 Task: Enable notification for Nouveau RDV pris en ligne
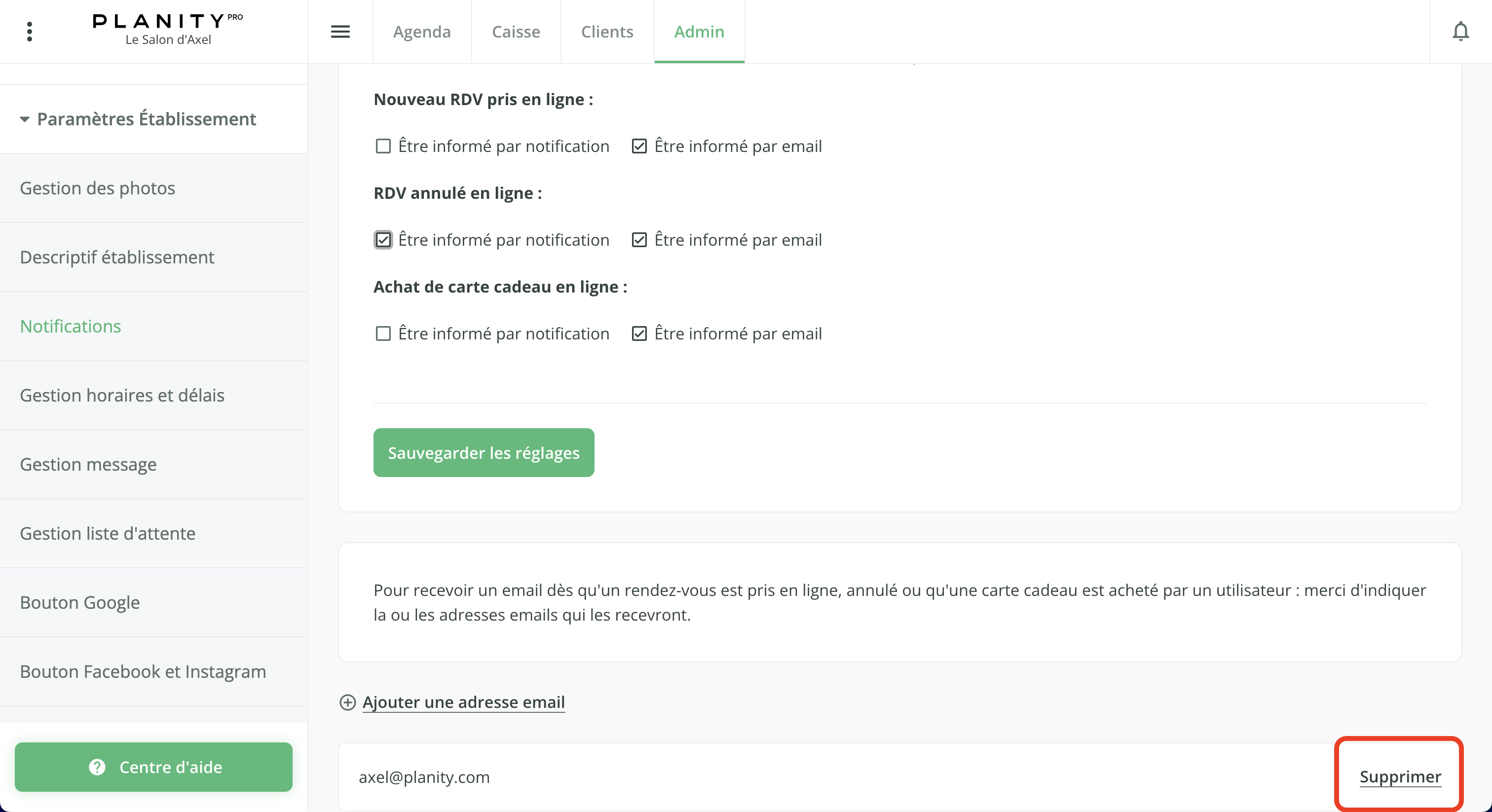point(383,146)
